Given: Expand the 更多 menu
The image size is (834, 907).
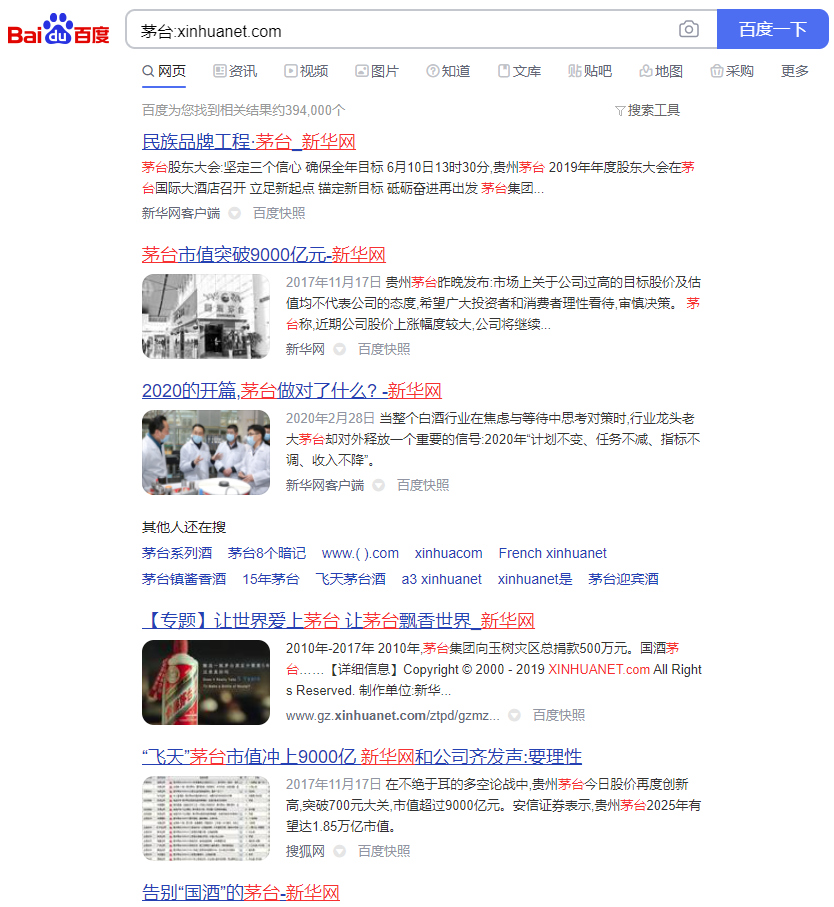Looking at the screenshot, I should [795, 71].
